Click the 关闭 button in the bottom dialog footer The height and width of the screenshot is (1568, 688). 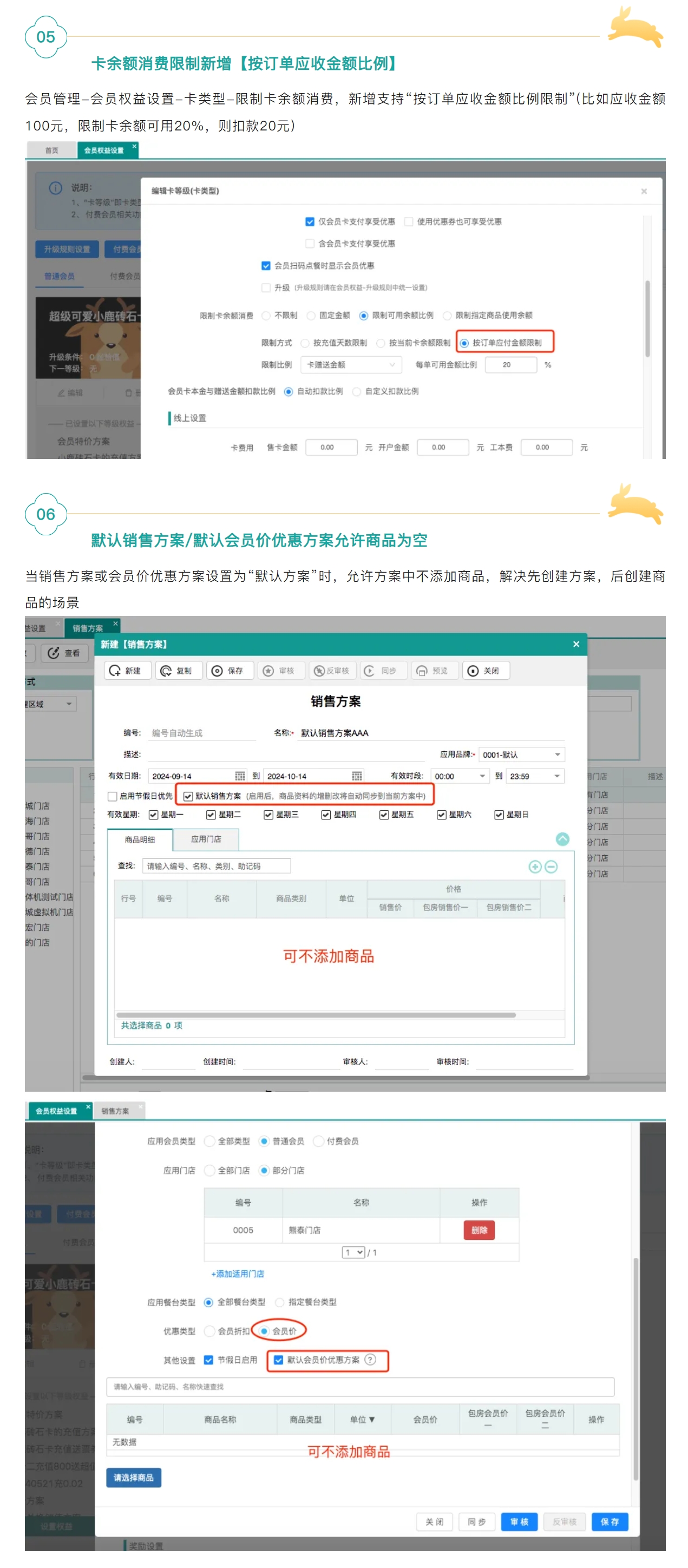tap(435, 1521)
